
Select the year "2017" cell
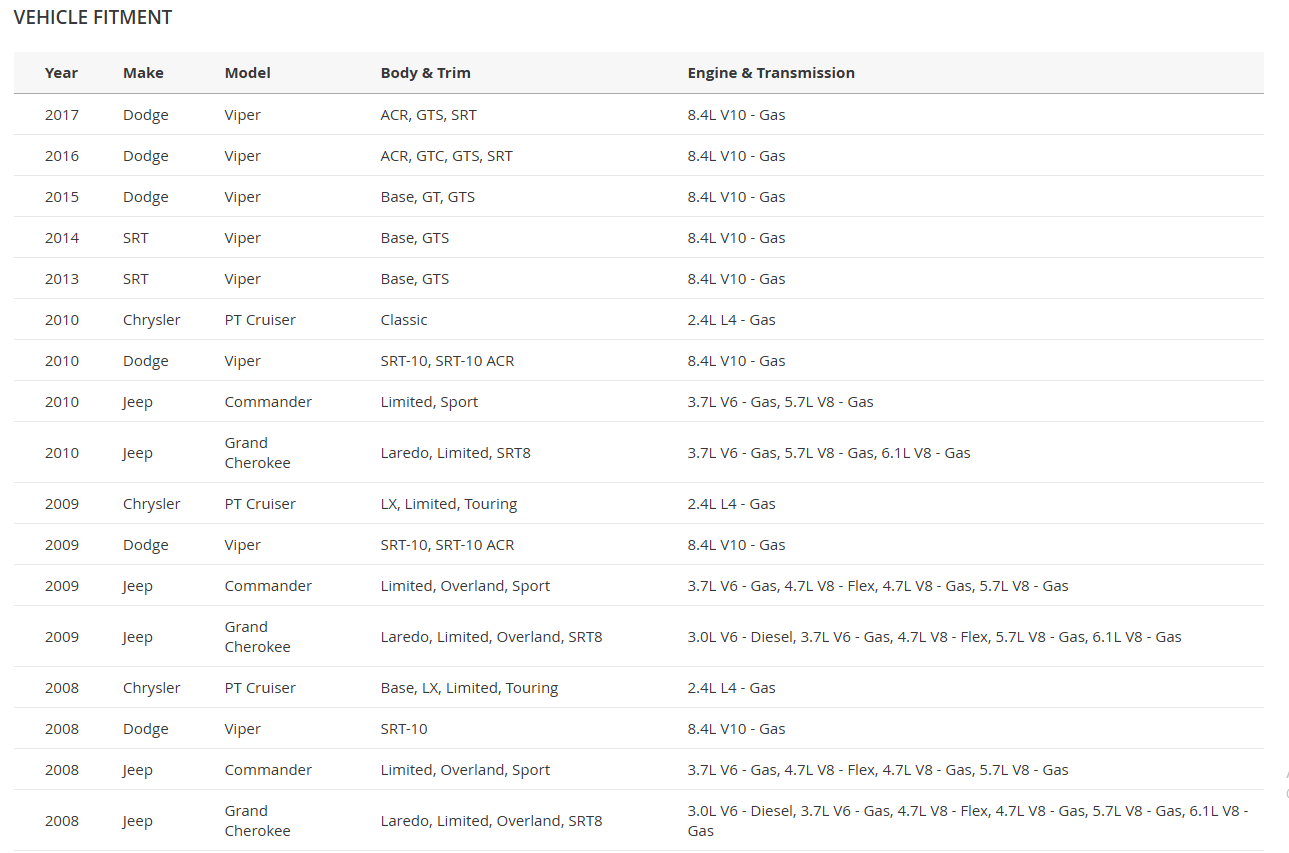click(62, 115)
